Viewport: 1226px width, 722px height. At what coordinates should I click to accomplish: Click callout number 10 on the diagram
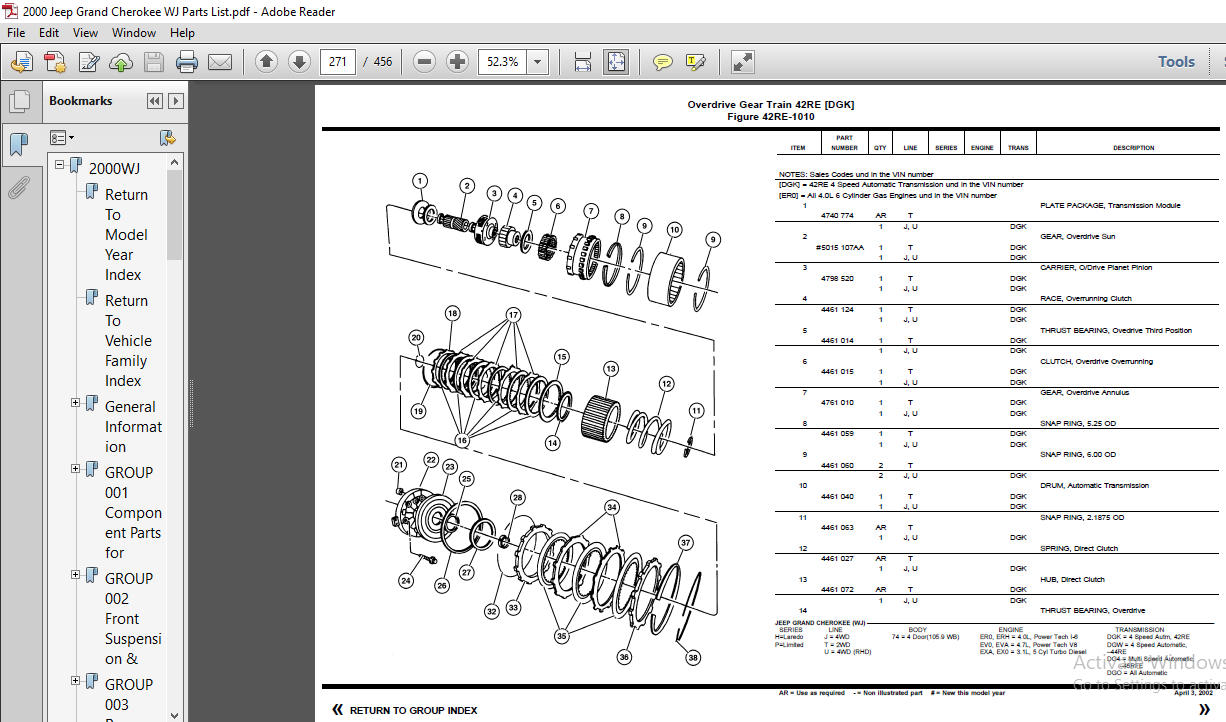674,230
